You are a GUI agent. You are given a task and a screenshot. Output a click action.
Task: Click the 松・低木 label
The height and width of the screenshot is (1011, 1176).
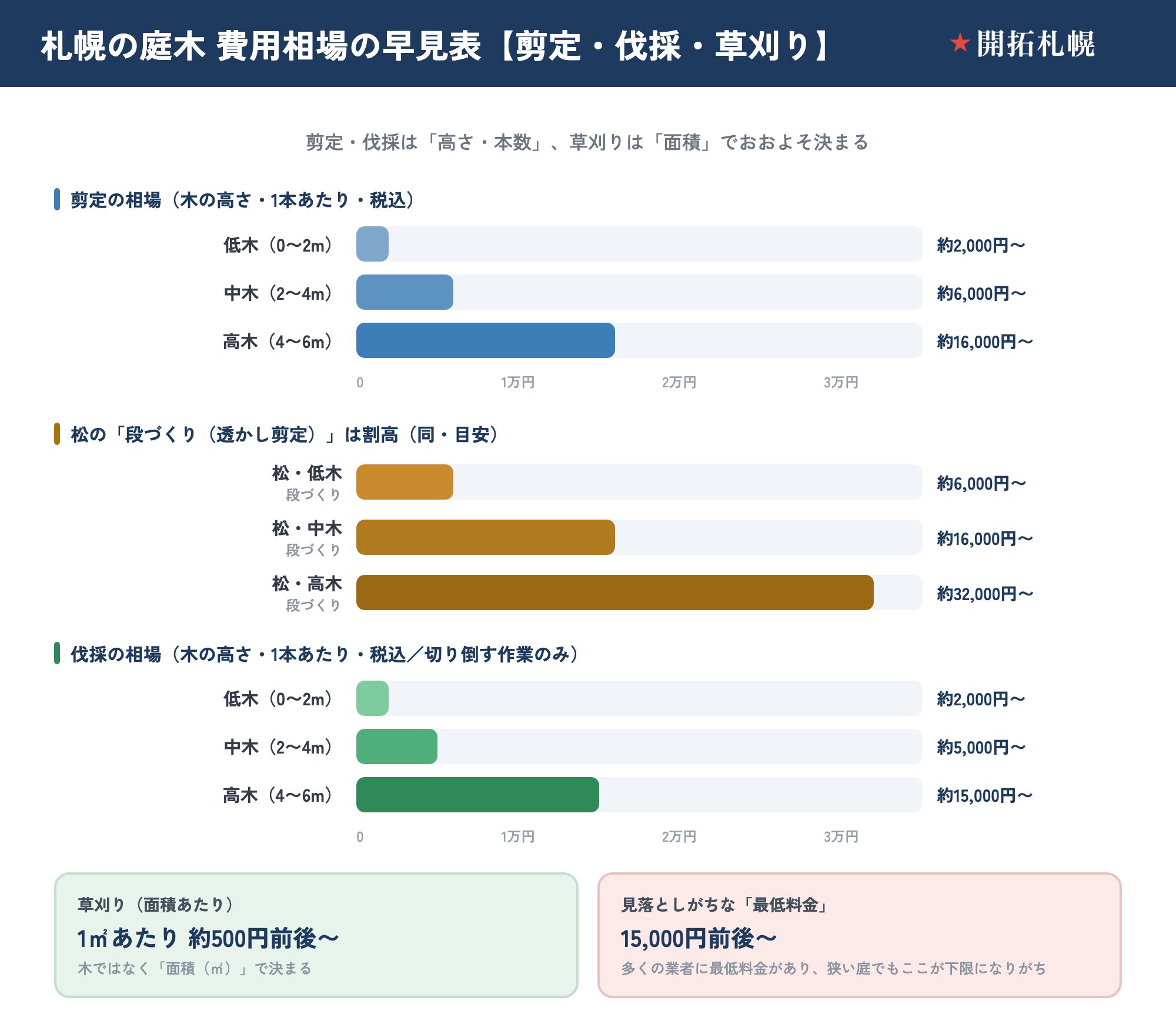(307, 473)
